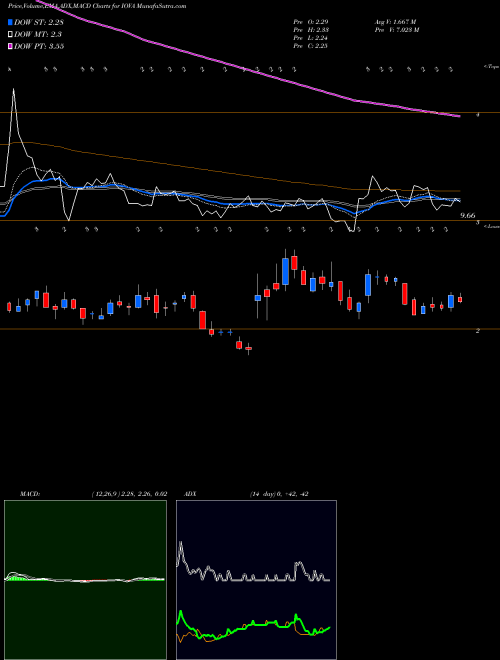The width and height of the screenshot is (500, 660).
Task: Click the 9.66 value label on chart
Action: tap(468, 216)
